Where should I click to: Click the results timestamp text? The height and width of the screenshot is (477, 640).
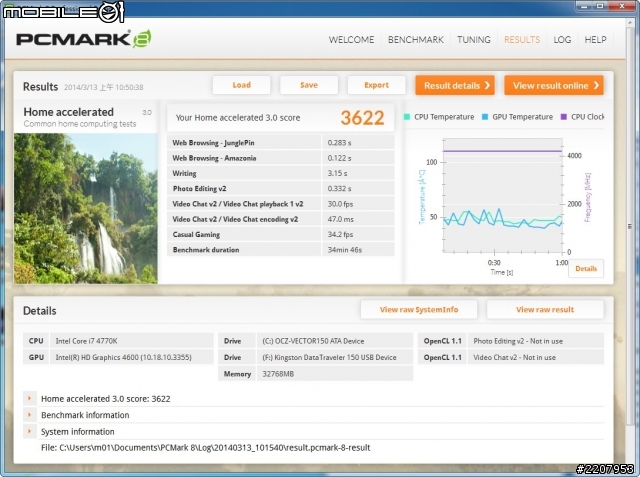[104, 87]
